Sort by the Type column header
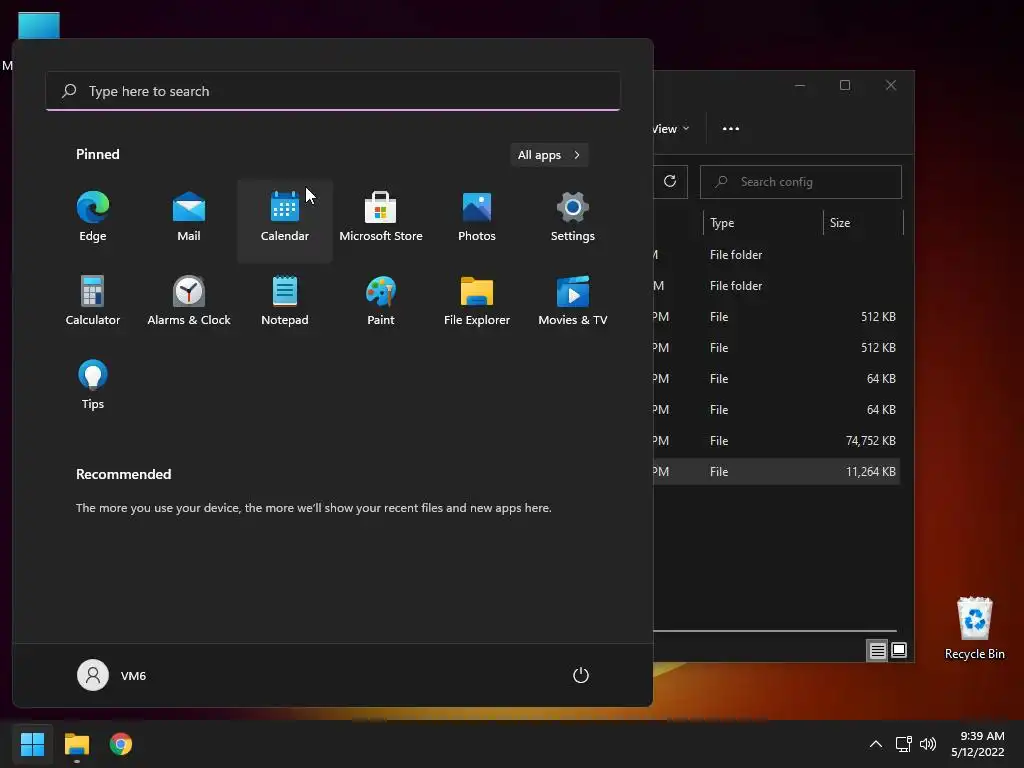This screenshot has height=768, width=1024. [x=763, y=223]
